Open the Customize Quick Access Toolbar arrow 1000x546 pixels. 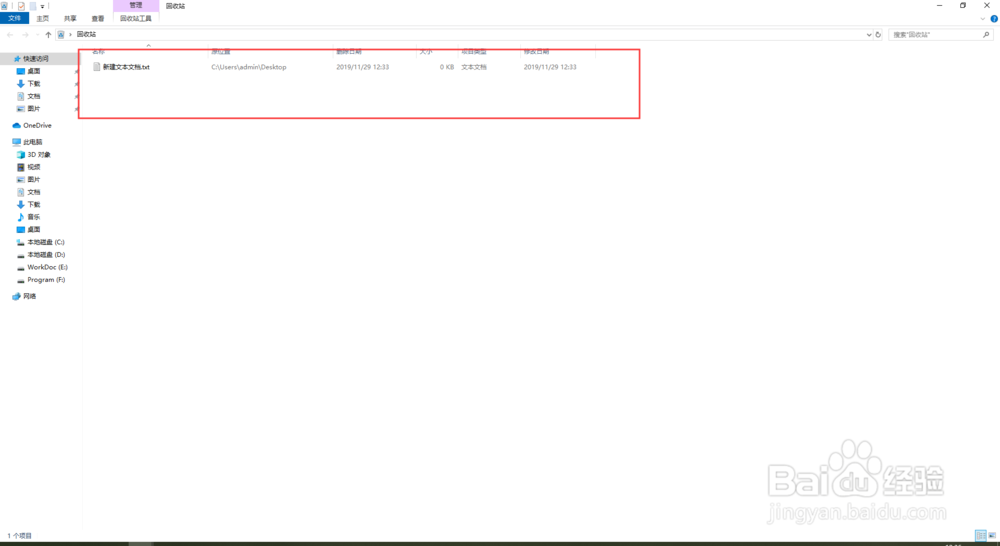(x=42, y=6)
